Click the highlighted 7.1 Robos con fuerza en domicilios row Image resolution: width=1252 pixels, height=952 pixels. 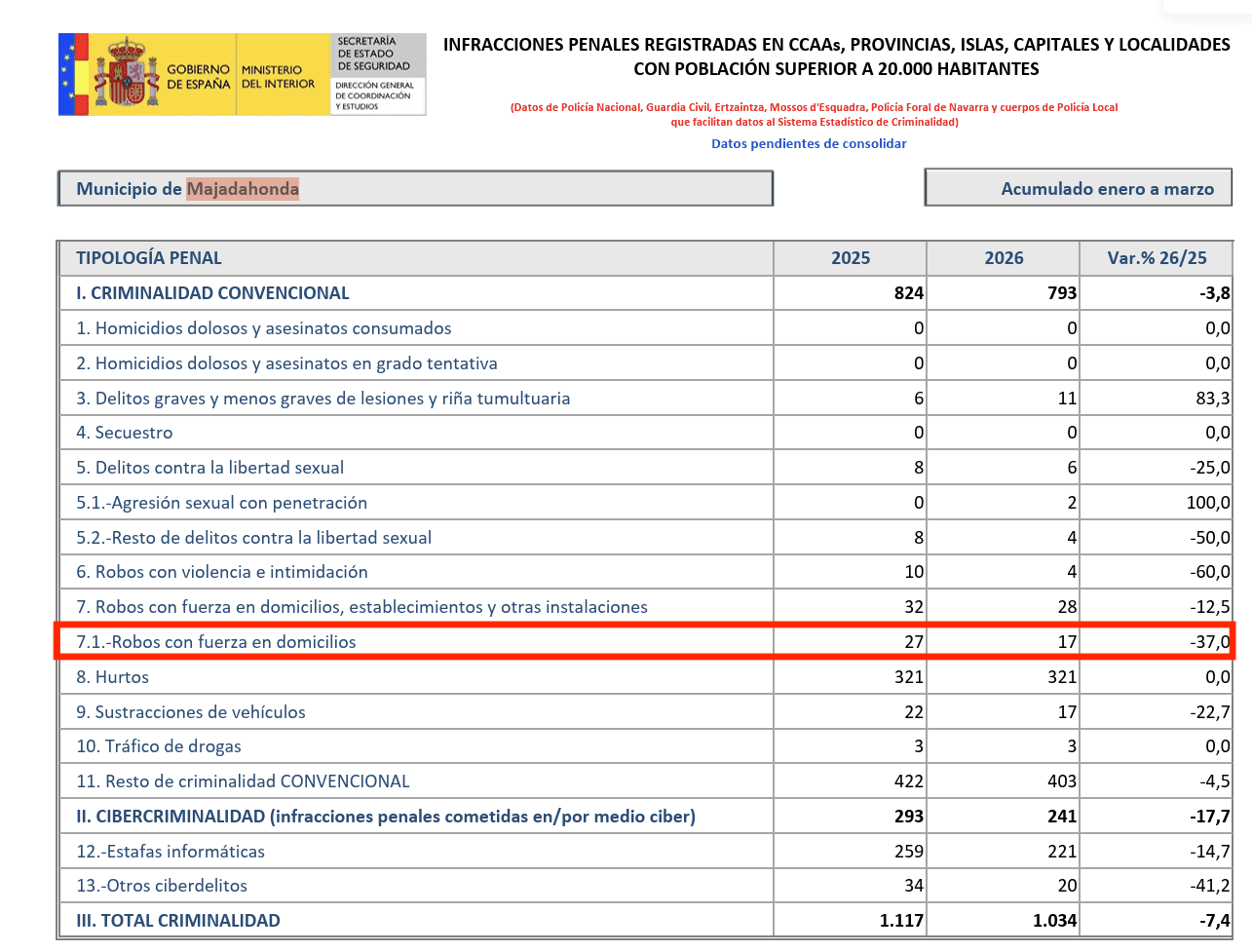pos(645,642)
